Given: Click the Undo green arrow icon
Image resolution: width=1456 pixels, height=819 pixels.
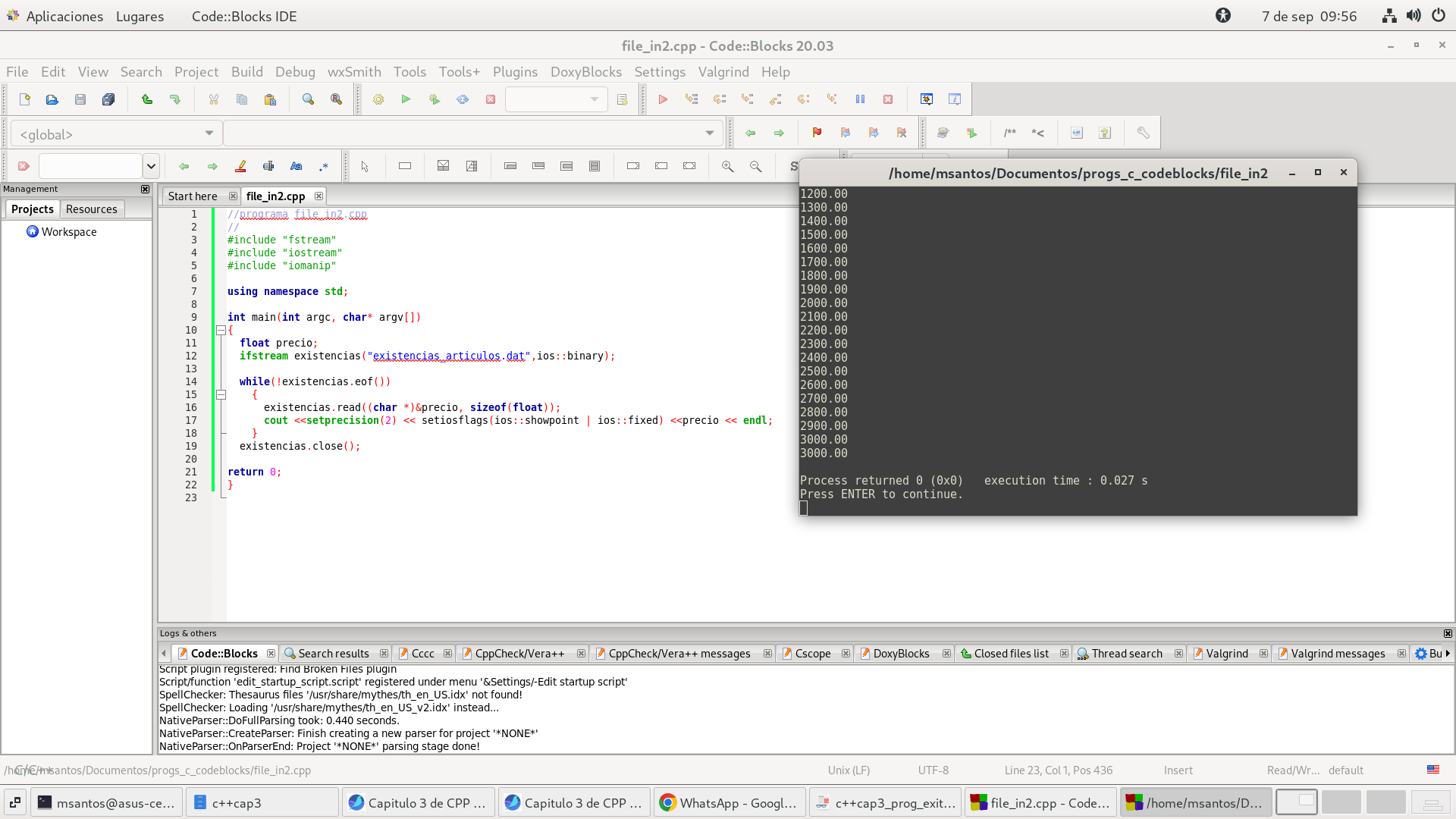Looking at the screenshot, I should point(147,99).
